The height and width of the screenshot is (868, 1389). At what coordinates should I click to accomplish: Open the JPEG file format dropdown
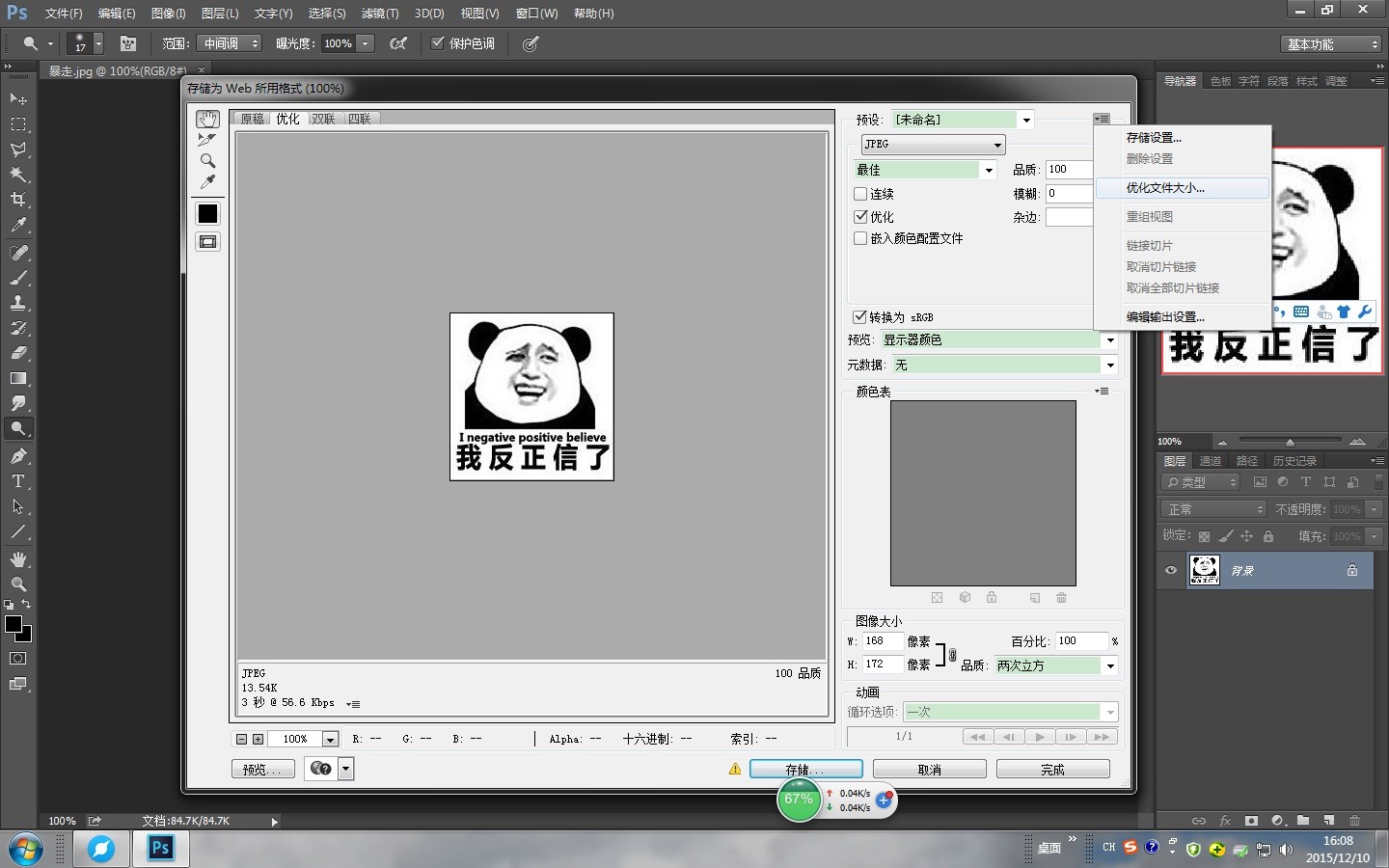pyautogui.click(x=933, y=145)
